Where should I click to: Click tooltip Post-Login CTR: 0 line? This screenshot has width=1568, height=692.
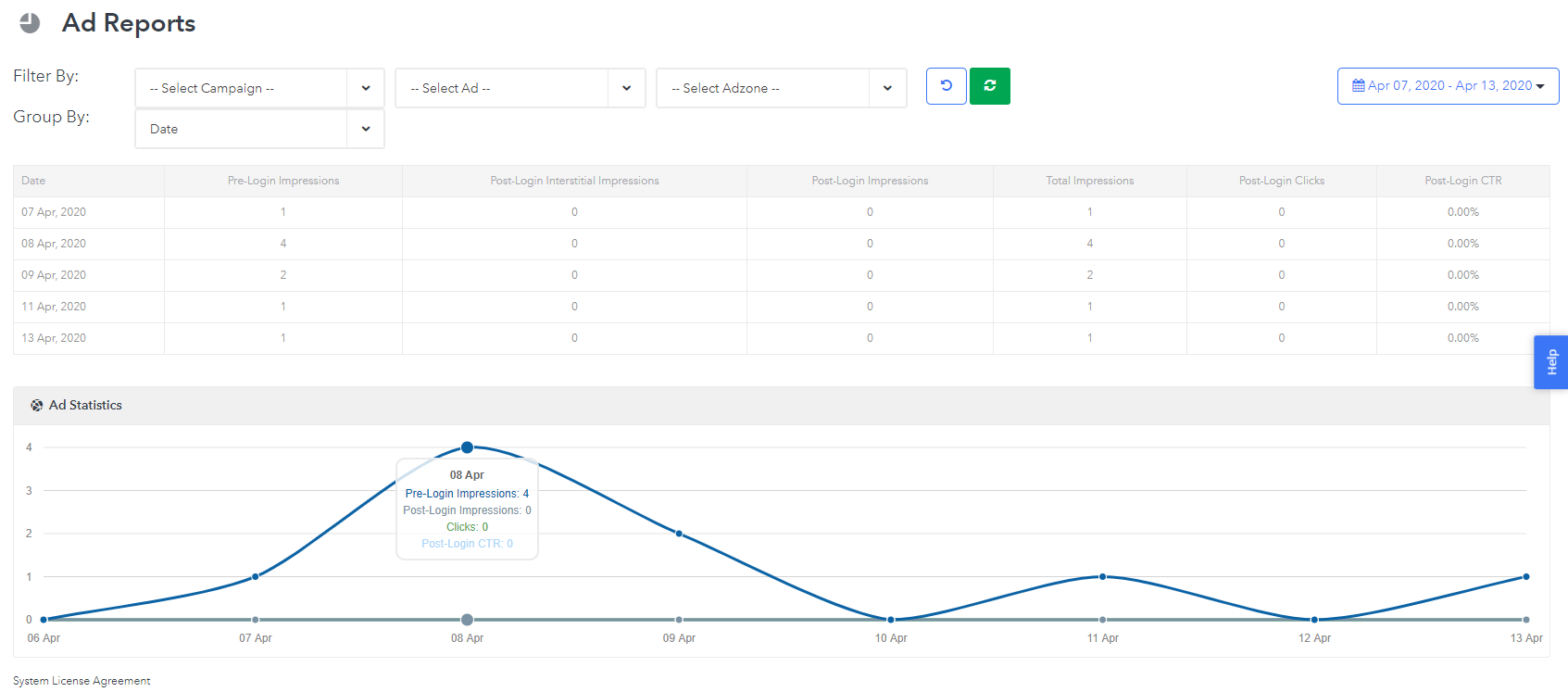click(x=467, y=544)
